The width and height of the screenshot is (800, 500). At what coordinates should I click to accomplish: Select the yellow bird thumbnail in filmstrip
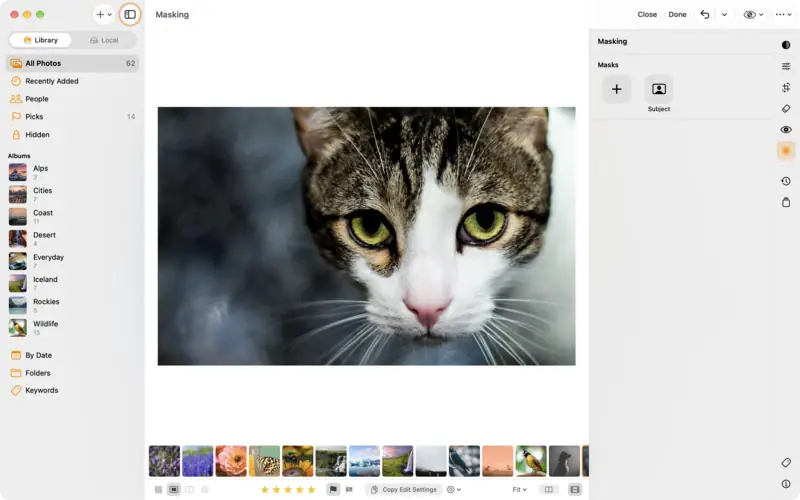[x=531, y=461]
